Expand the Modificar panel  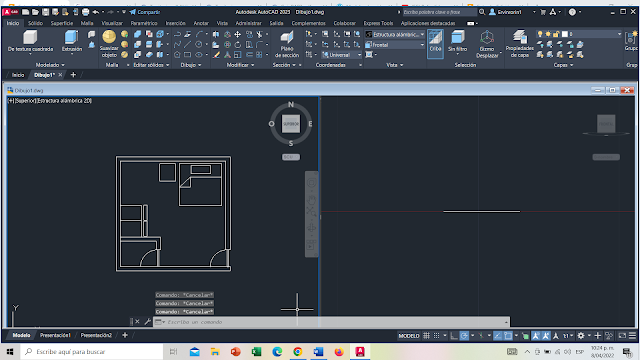240,65
